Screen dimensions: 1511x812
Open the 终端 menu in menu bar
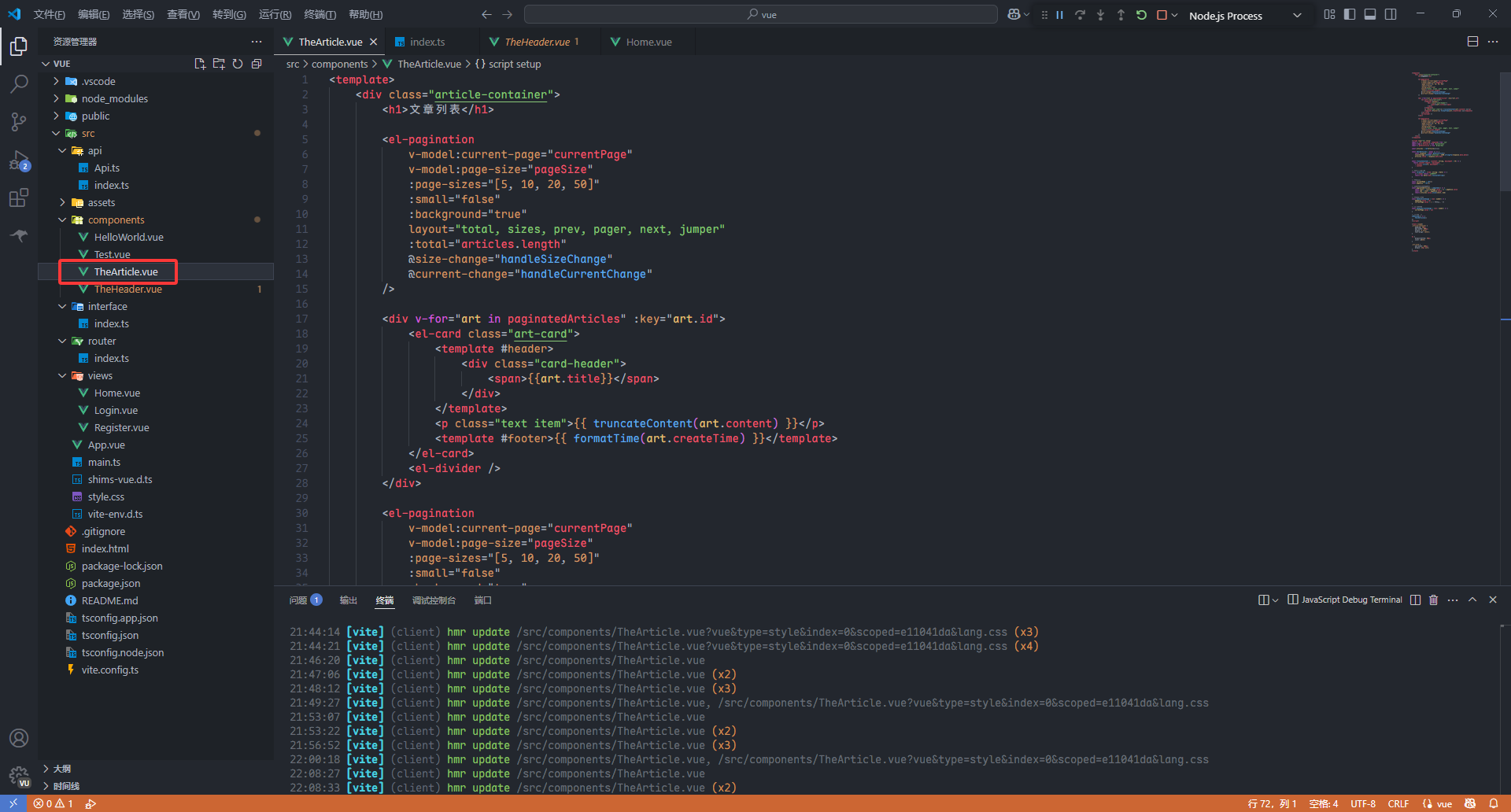click(320, 14)
